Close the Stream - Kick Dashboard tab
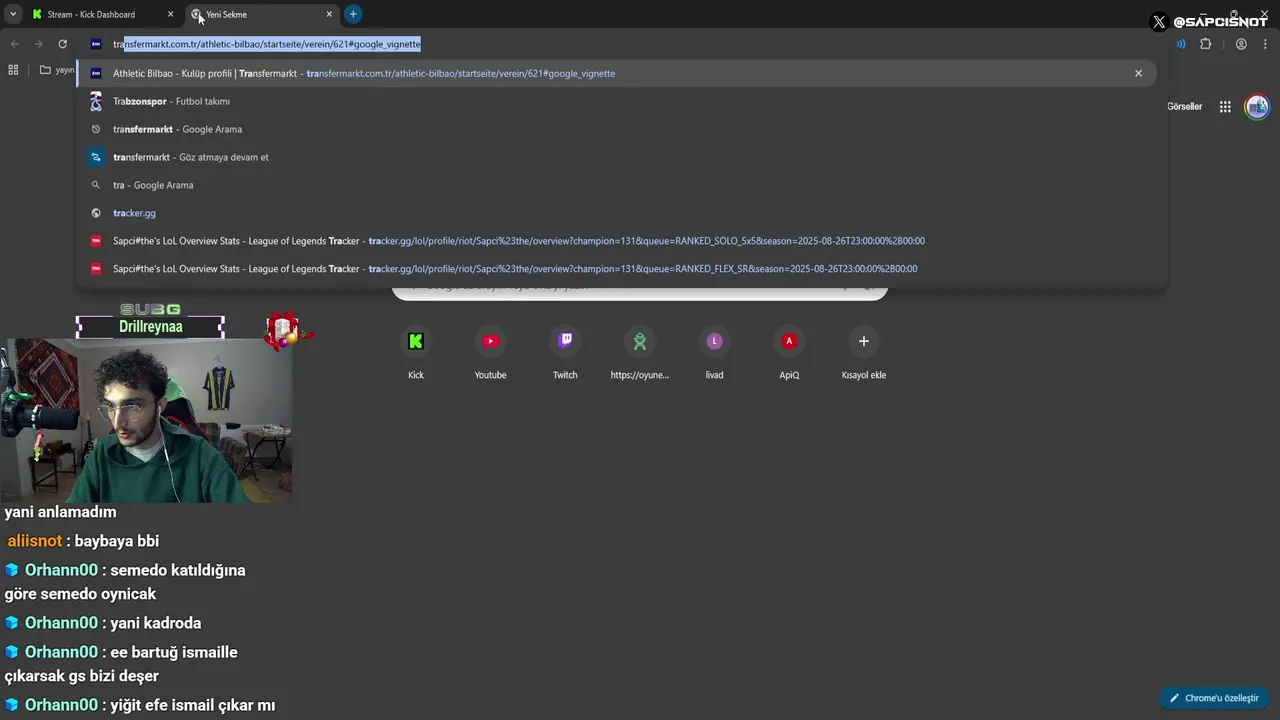 [170, 14]
